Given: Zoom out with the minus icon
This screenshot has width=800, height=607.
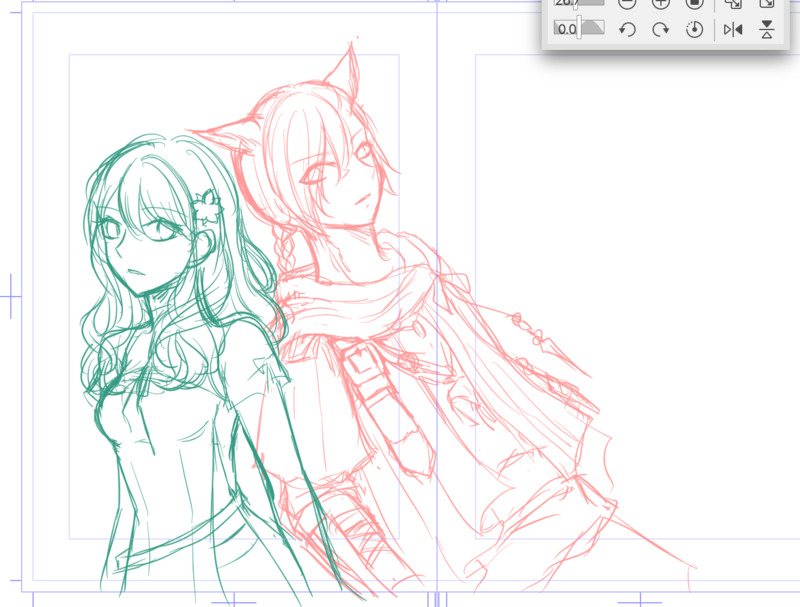Looking at the screenshot, I should point(627,4).
